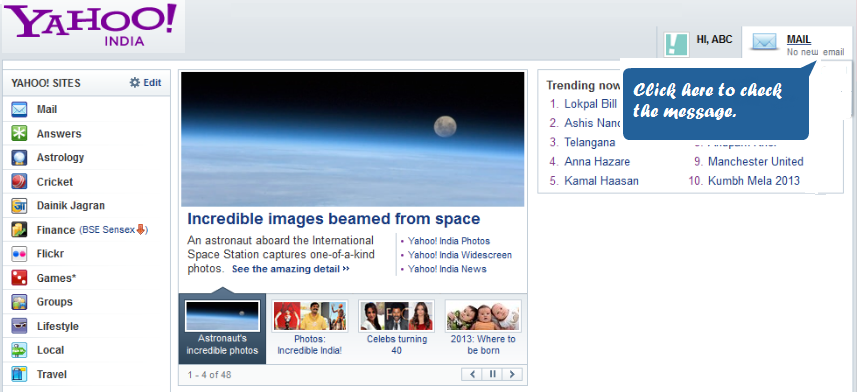Open trending topic Anna Hazare
Image resolution: width=857 pixels, height=392 pixels.
(597, 162)
